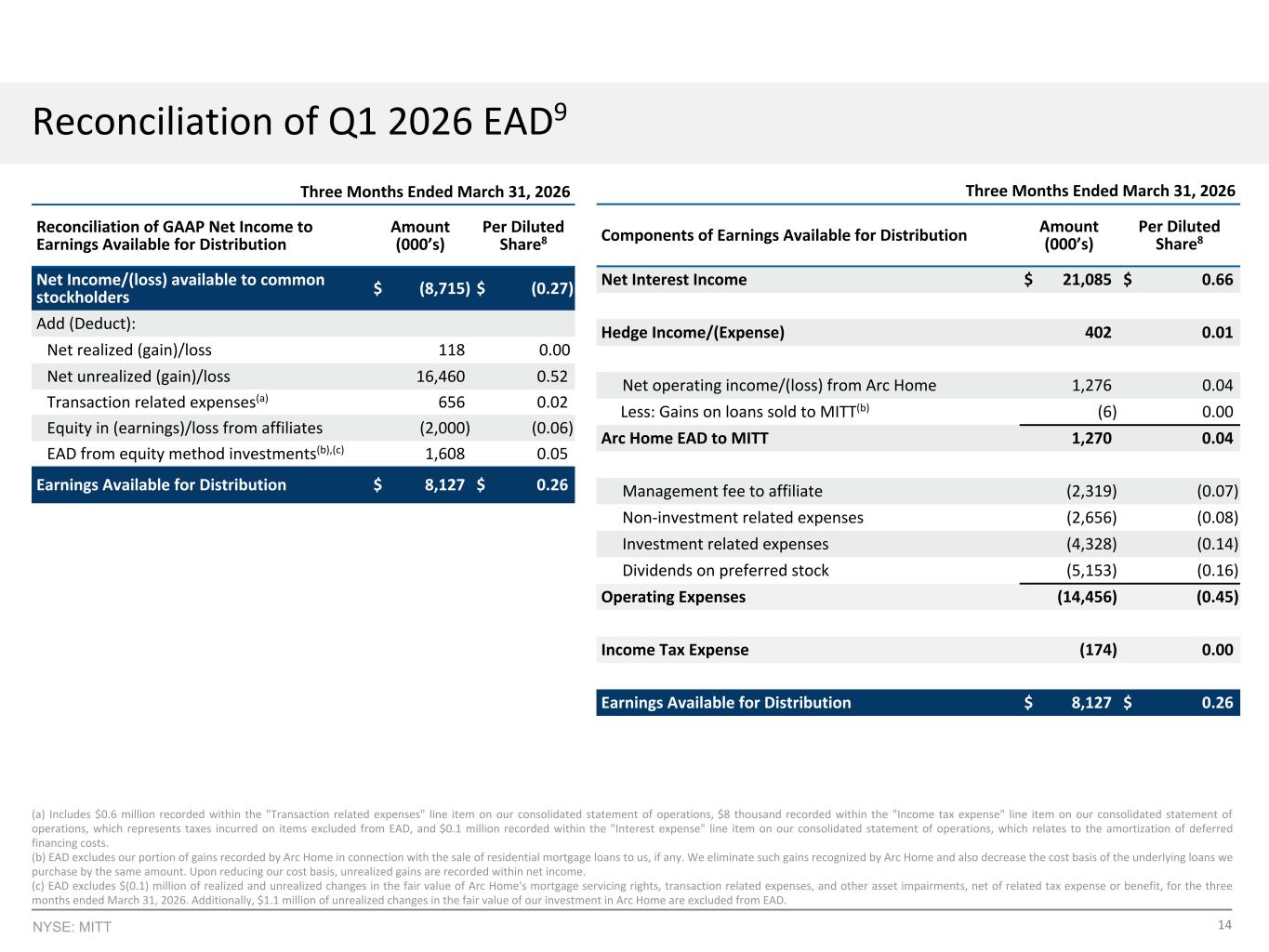Select the Net Interest Income row label
Image resolution: width=1269 pixels, height=952 pixels.
click(x=674, y=280)
